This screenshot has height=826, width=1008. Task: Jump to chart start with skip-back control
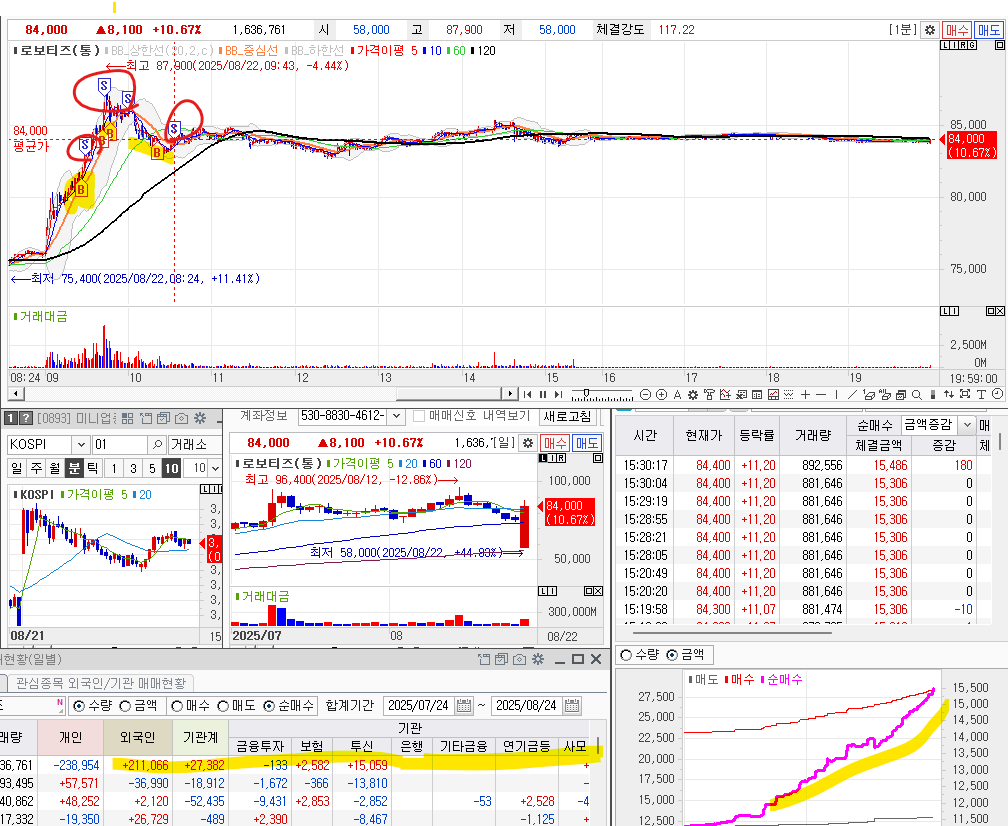[527, 395]
